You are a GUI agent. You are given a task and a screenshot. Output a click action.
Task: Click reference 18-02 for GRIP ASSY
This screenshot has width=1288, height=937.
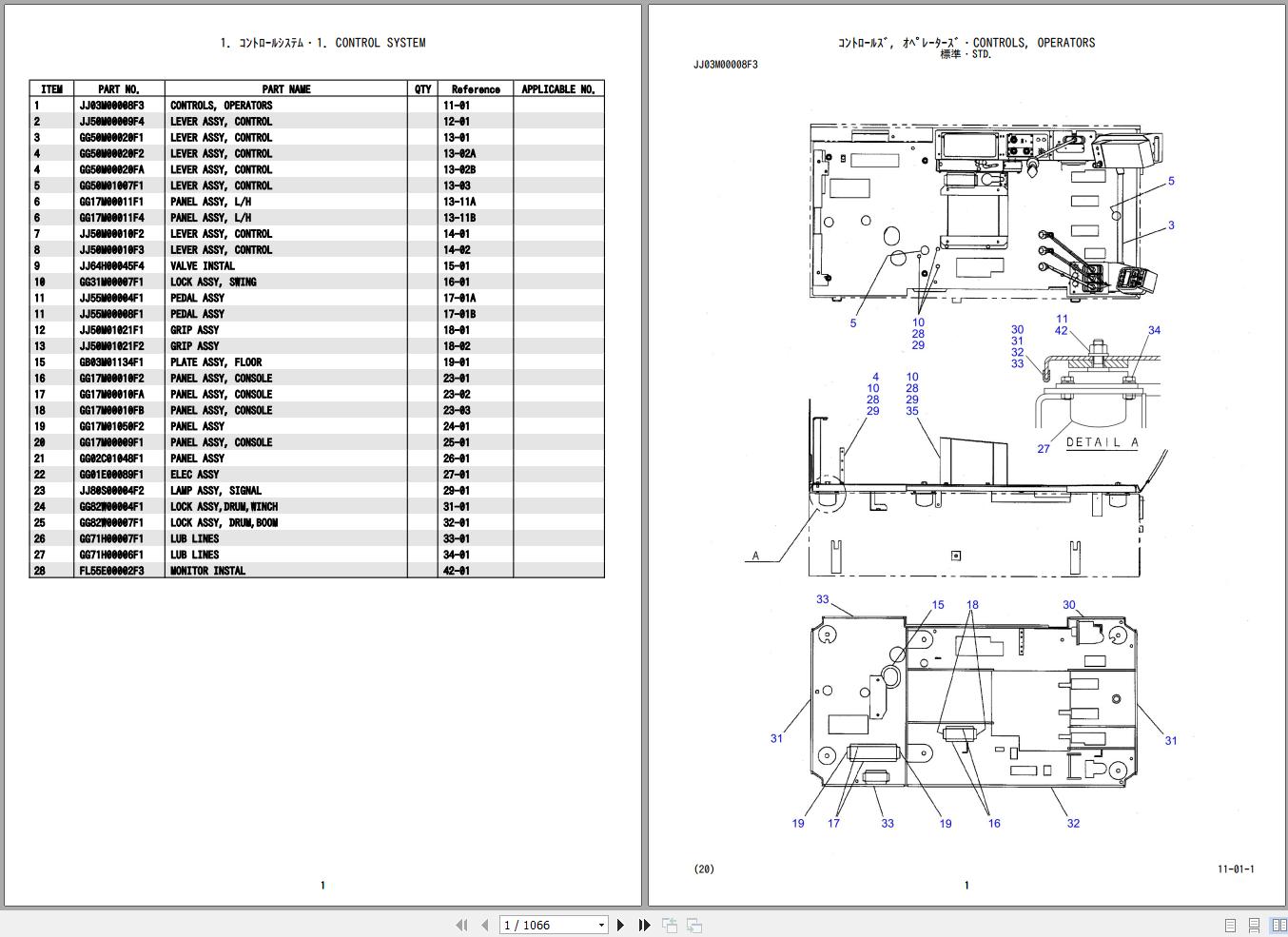click(x=457, y=346)
